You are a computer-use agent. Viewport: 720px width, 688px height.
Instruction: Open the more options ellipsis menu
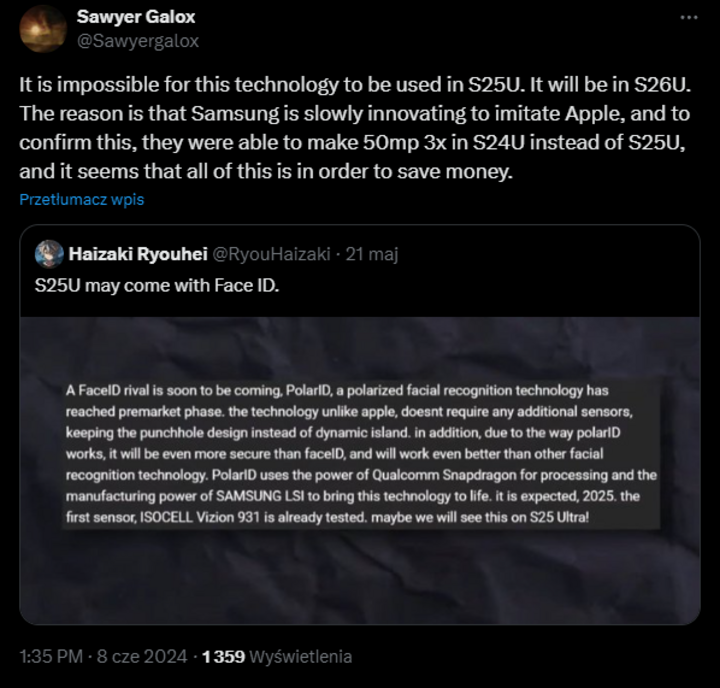point(690,18)
